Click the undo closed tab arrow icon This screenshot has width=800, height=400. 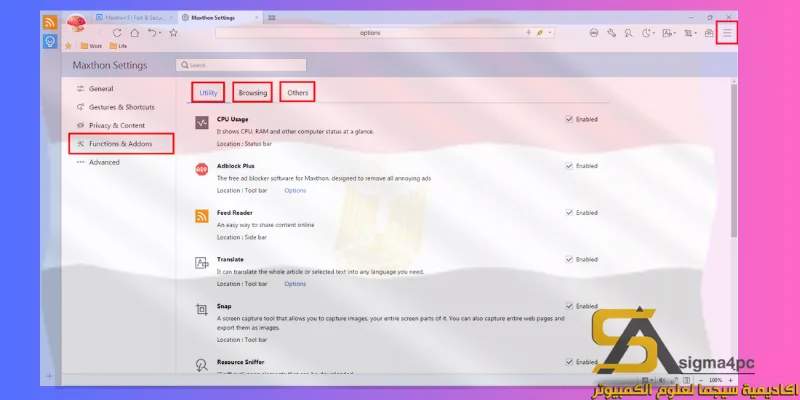coord(152,33)
